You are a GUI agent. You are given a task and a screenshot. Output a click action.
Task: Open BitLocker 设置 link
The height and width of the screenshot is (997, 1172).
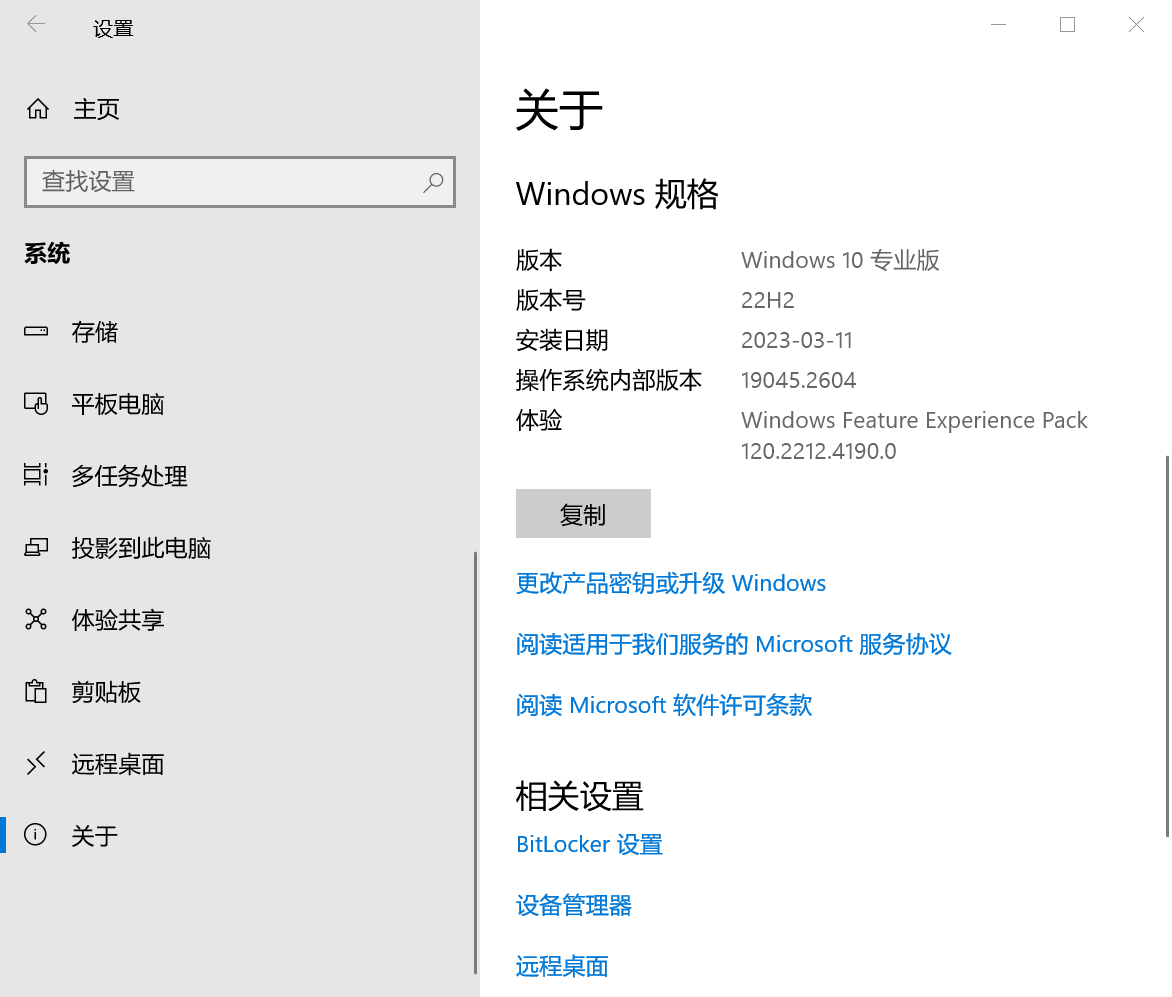[x=589, y=845]
